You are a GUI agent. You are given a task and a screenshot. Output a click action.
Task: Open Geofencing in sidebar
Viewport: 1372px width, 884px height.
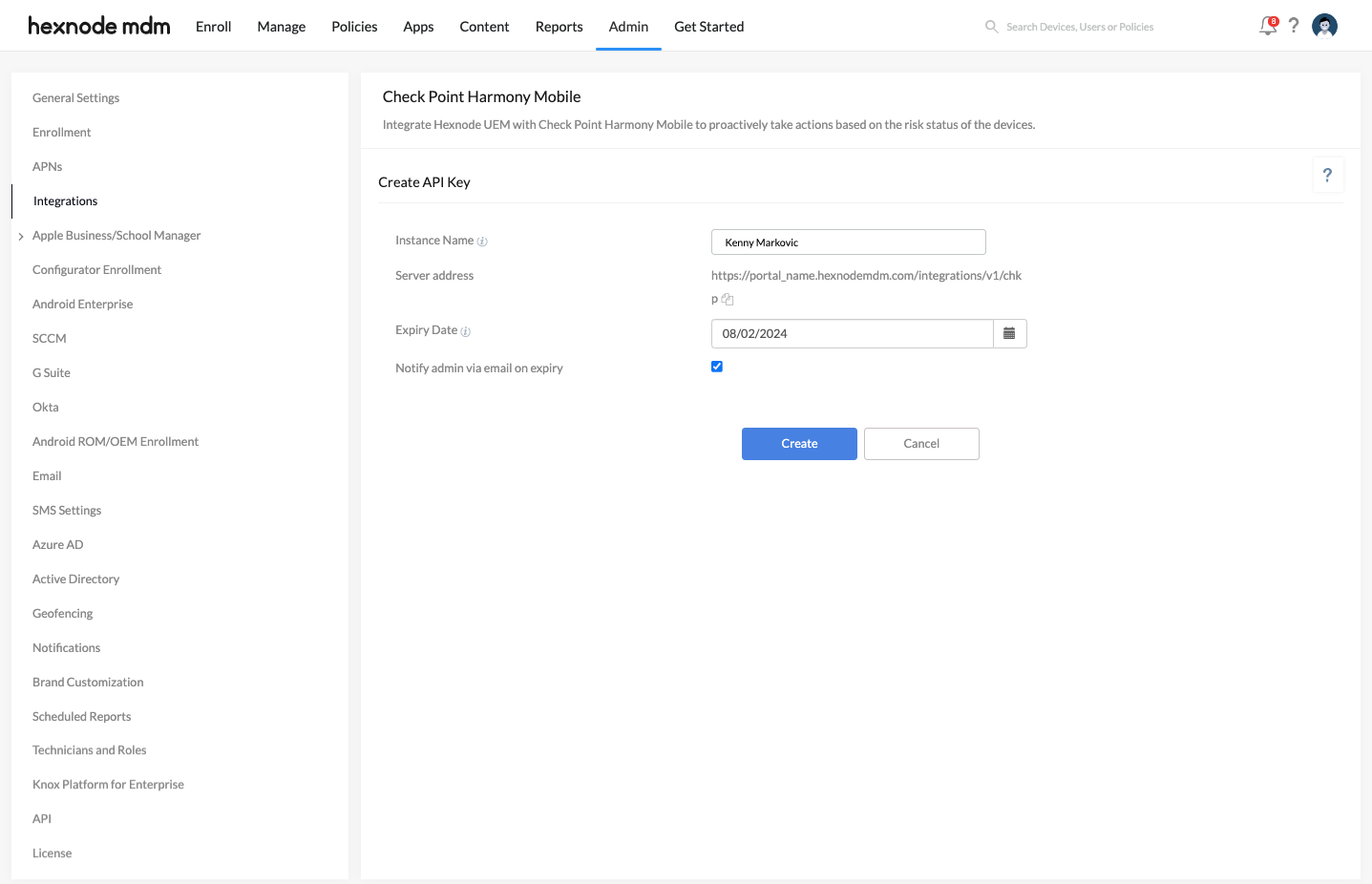click(62, 614)
